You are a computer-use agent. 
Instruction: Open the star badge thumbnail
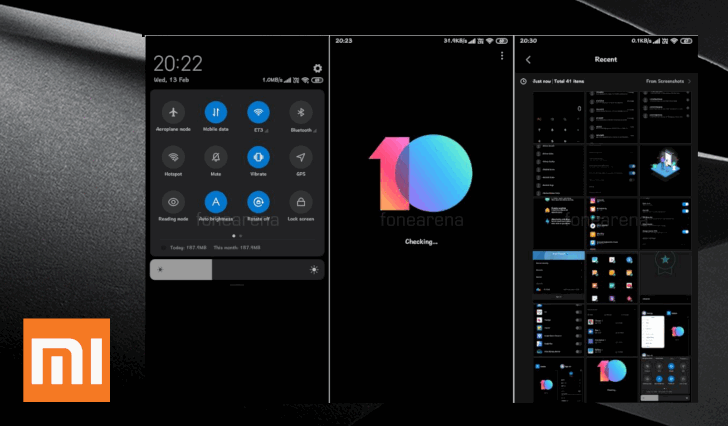click(x=665, y=278)
